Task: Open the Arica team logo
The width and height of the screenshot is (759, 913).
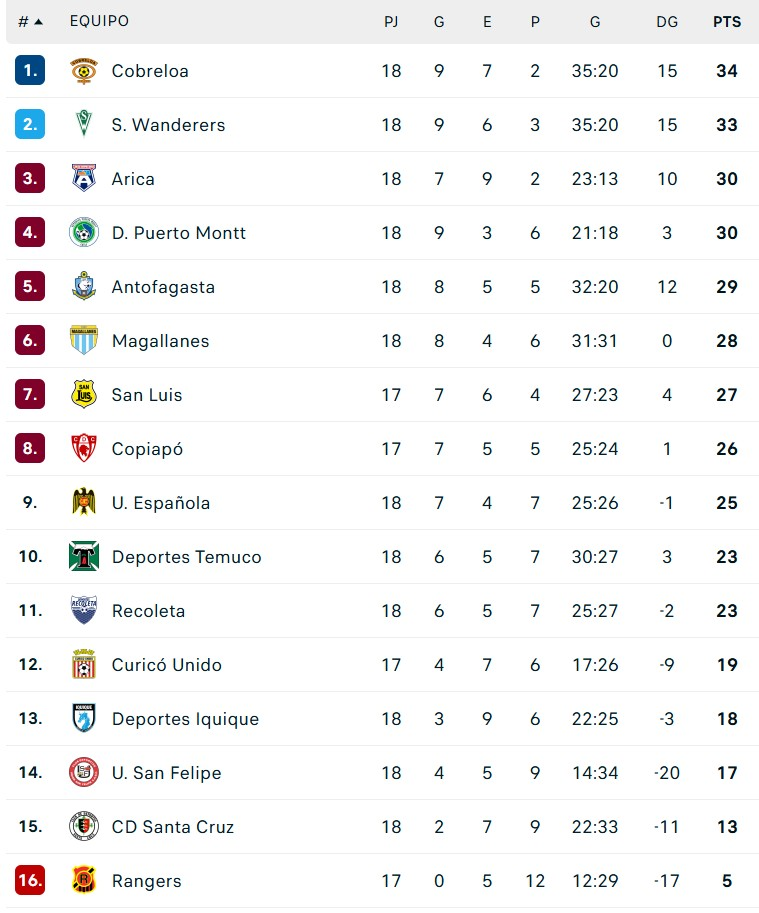Action: 84,178
